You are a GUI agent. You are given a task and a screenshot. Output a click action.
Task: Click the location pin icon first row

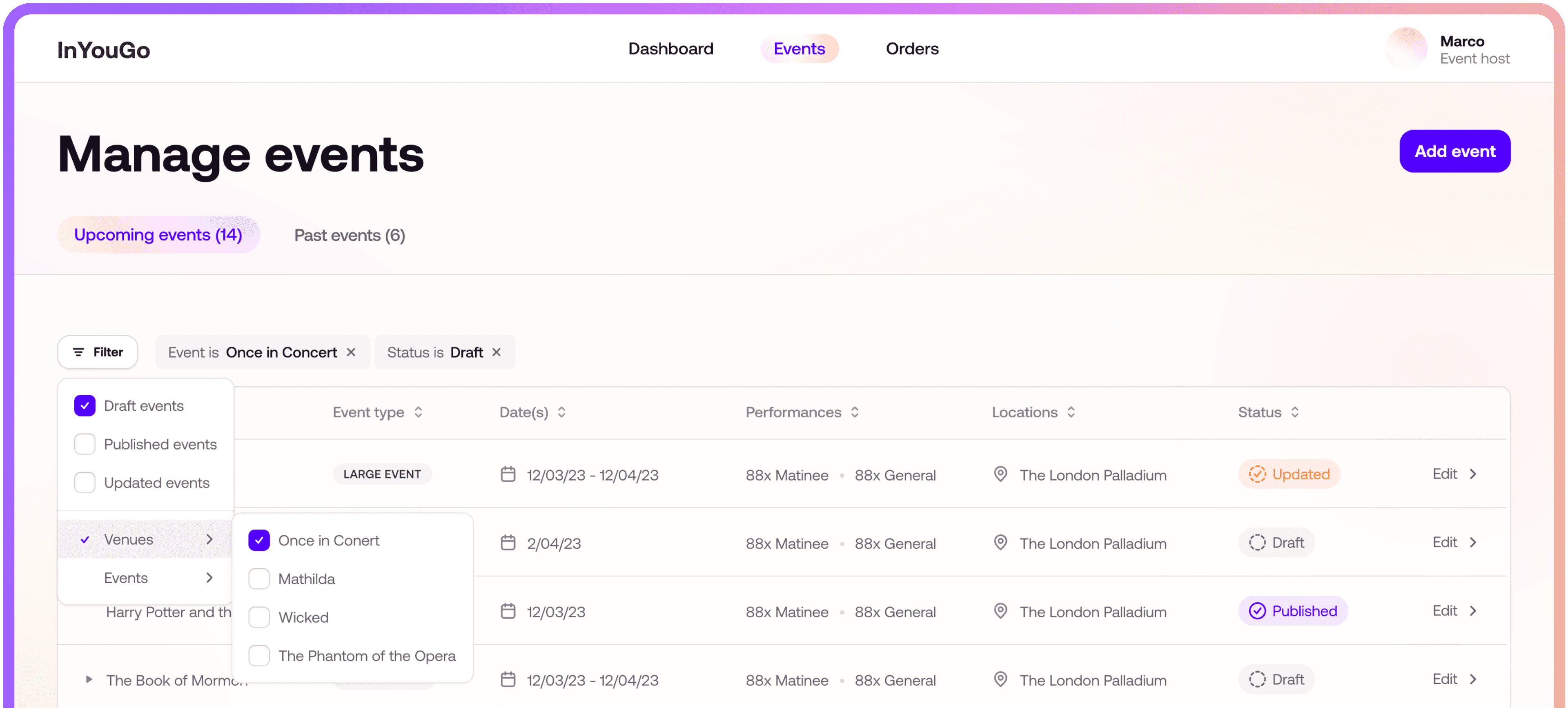pyautogui.click(x=998, y=475)
